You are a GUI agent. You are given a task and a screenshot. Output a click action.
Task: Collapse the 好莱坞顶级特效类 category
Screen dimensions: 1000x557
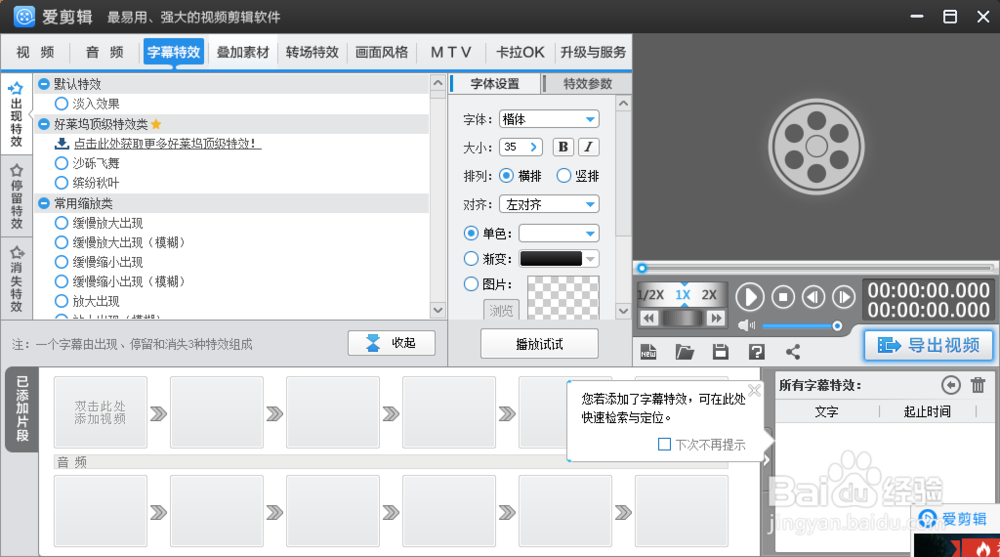point(43,124)
